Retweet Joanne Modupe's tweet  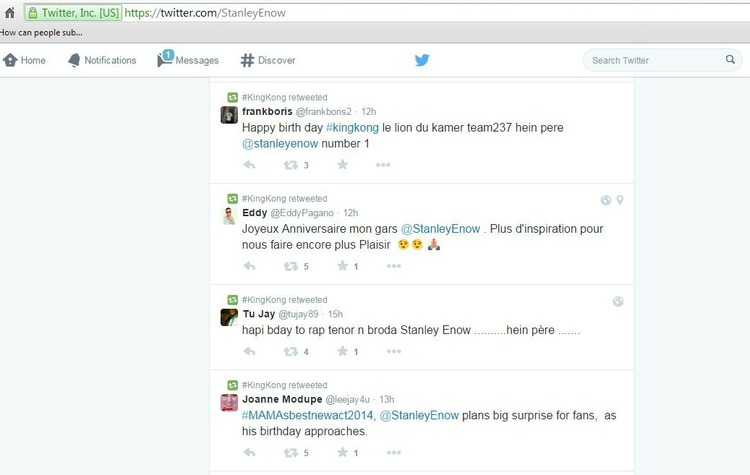291,453
